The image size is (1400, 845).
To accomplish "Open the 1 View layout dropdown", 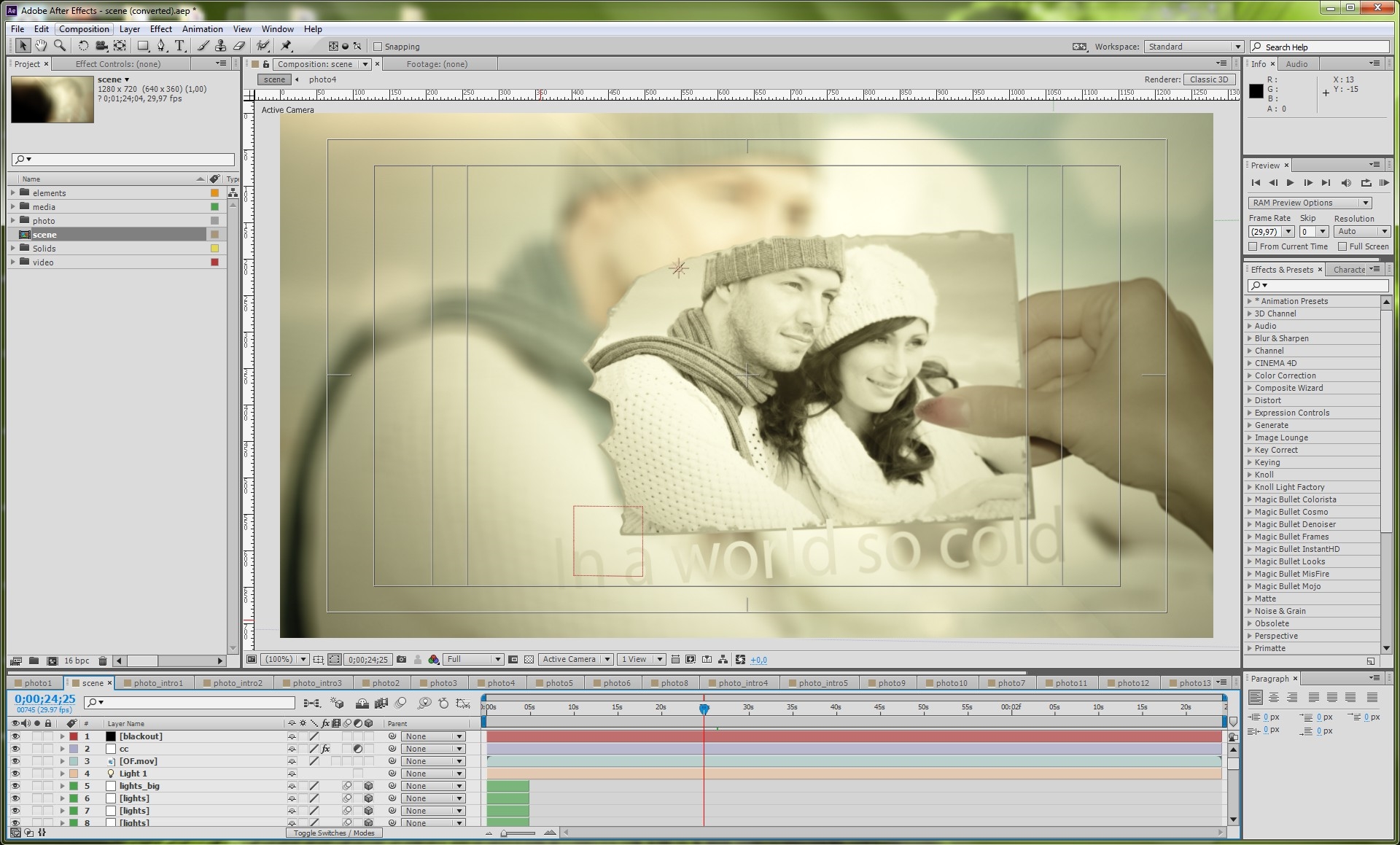I will 642,660.
